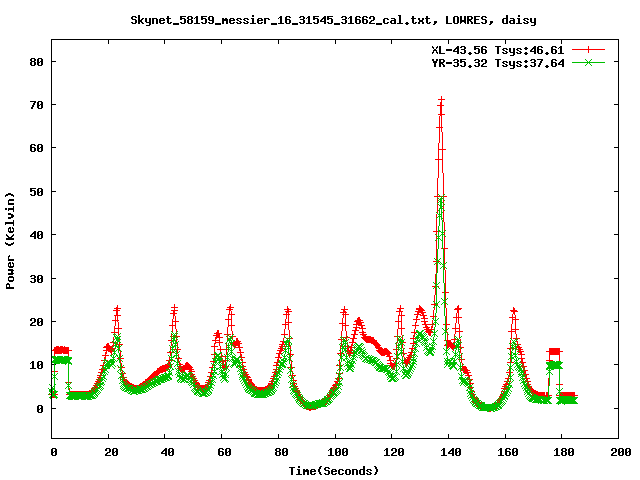
Task: Click the x-axis tick label 40
Action: (x=167, y=452)
